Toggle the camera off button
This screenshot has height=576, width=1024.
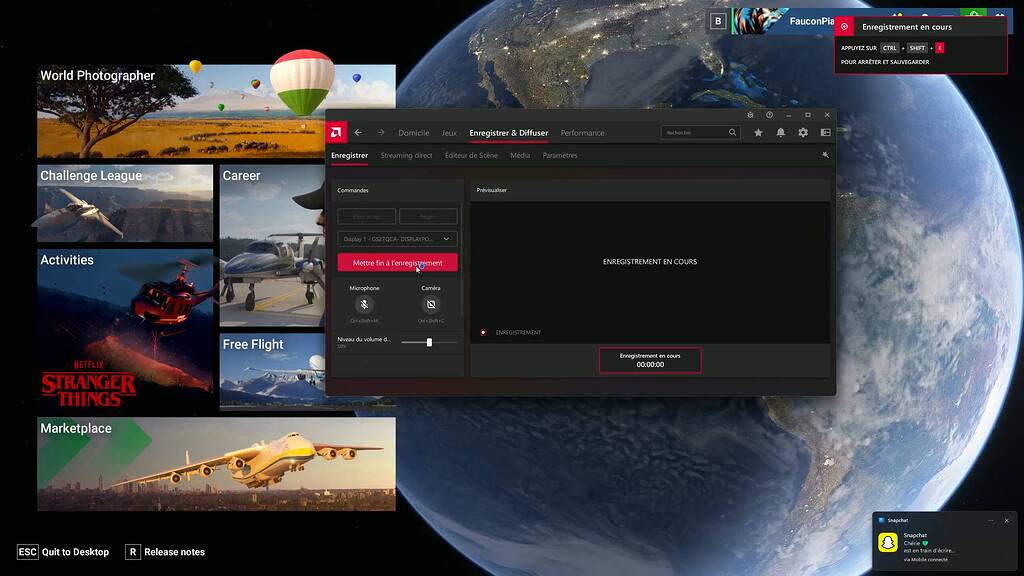click(x=431, y=304)
